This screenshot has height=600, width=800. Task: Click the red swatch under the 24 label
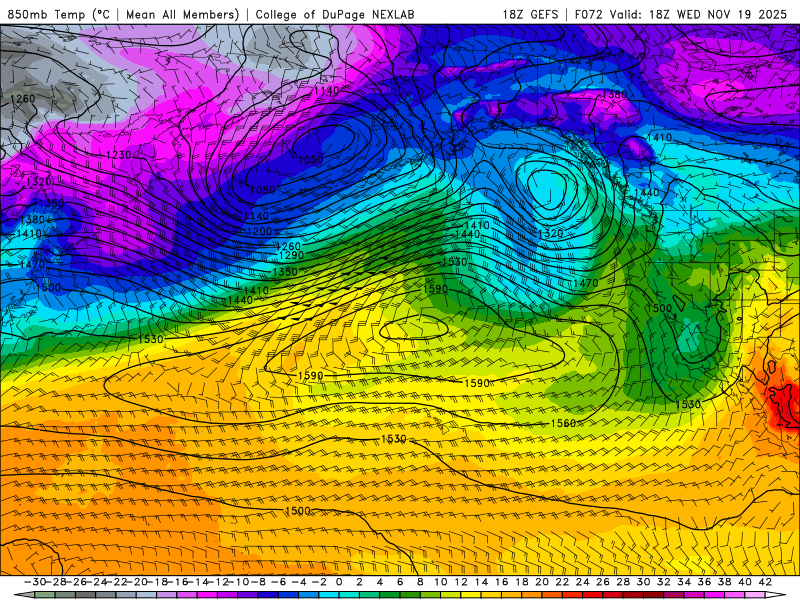coord(593,595)
